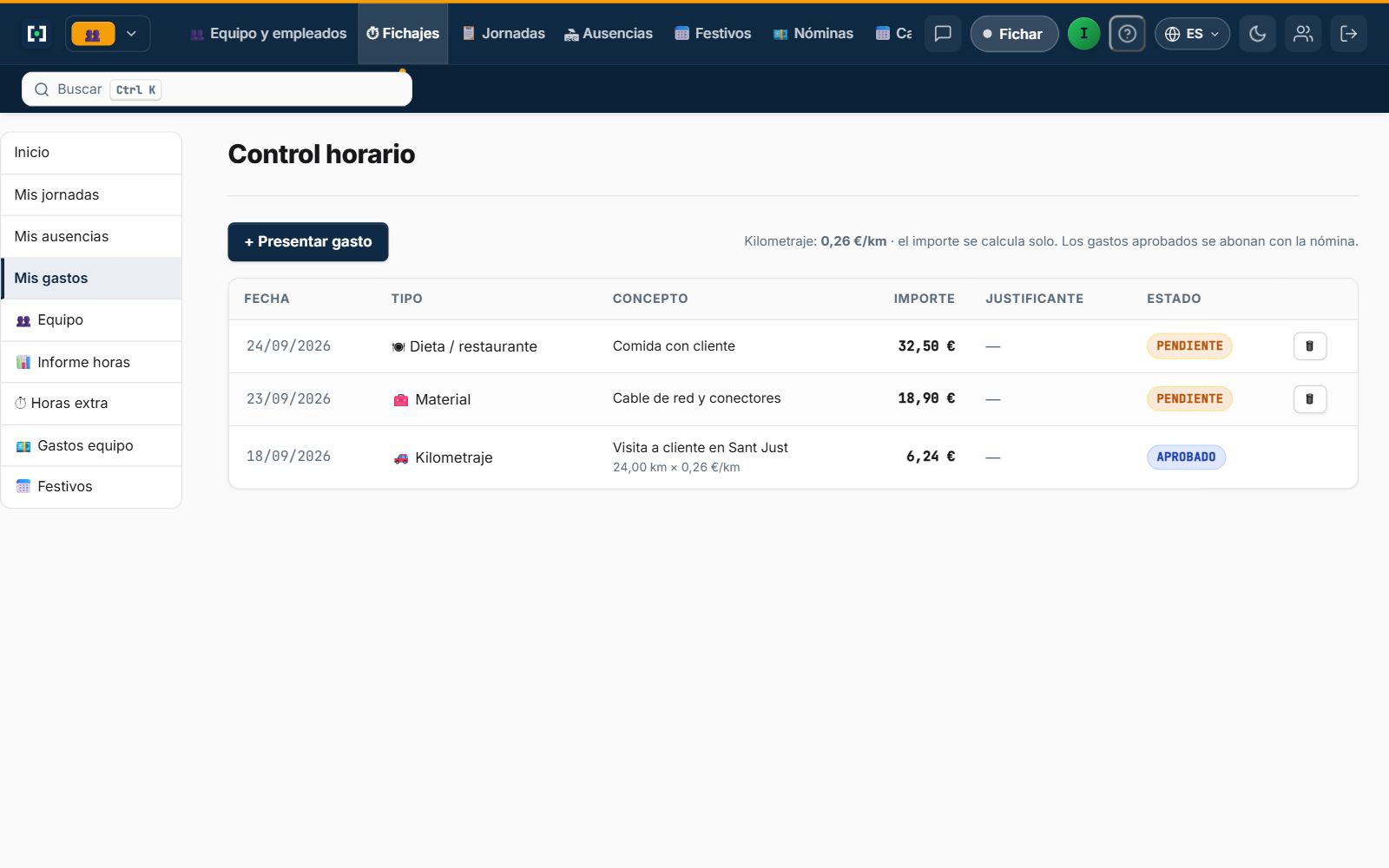Click the ESTADO column header

coord(1174,299)
